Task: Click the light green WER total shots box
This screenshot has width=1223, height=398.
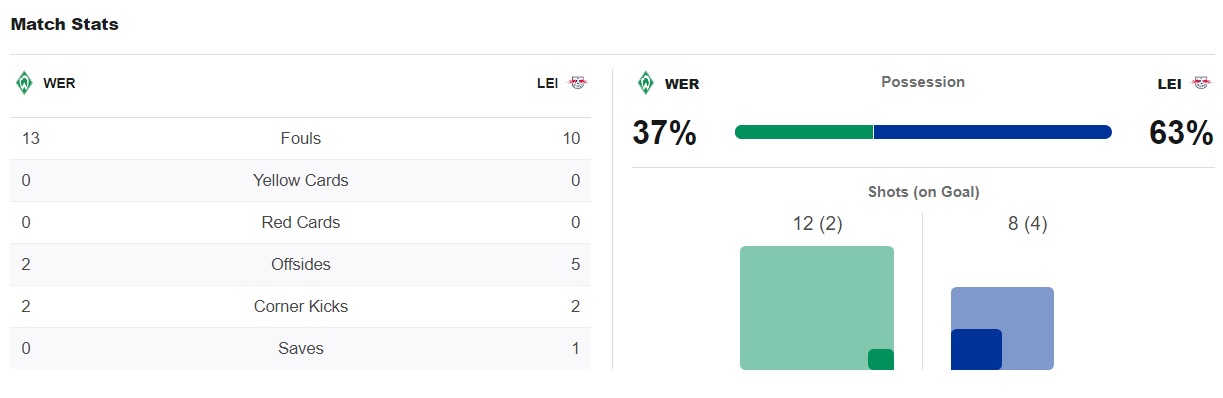Action: click(x=817, y=308)
